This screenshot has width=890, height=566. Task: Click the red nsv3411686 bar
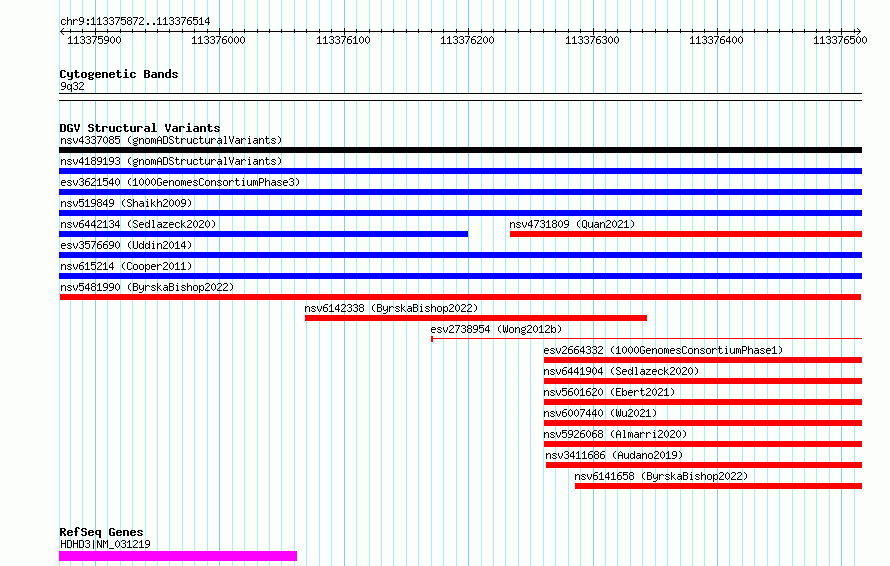[x=704, y=466]
